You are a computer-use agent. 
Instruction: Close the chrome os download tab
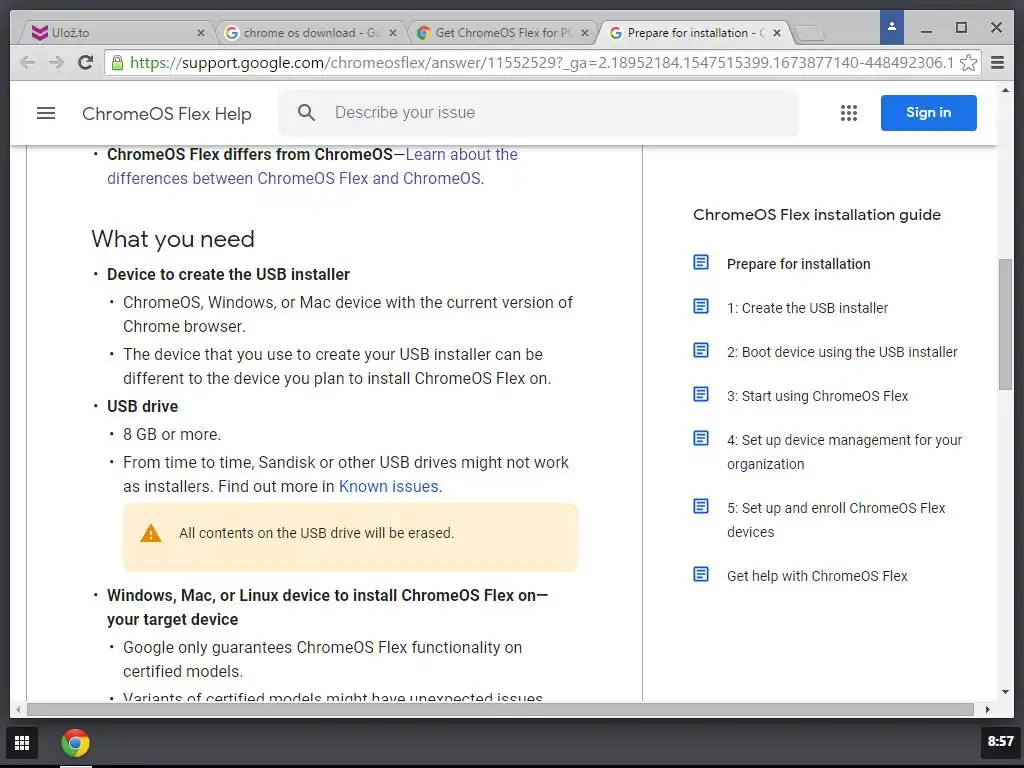(x=392, y=33)
